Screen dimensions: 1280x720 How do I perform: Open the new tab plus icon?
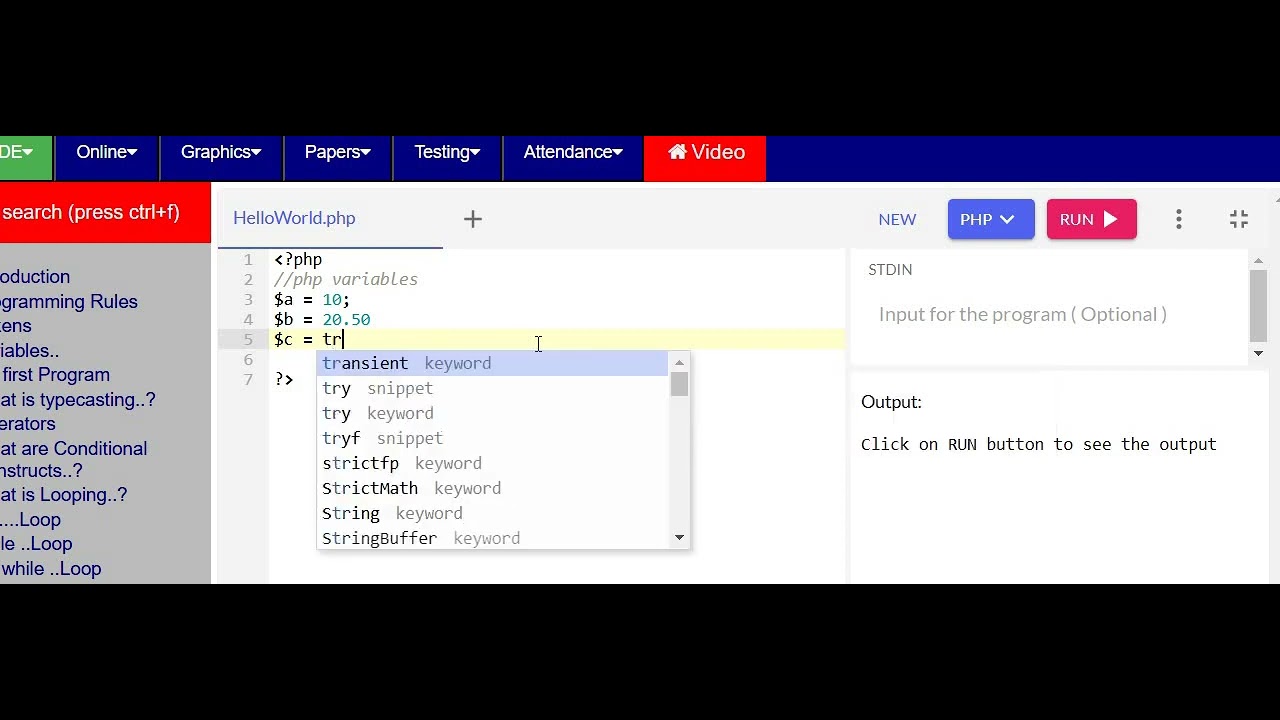(x=473, y=219)
